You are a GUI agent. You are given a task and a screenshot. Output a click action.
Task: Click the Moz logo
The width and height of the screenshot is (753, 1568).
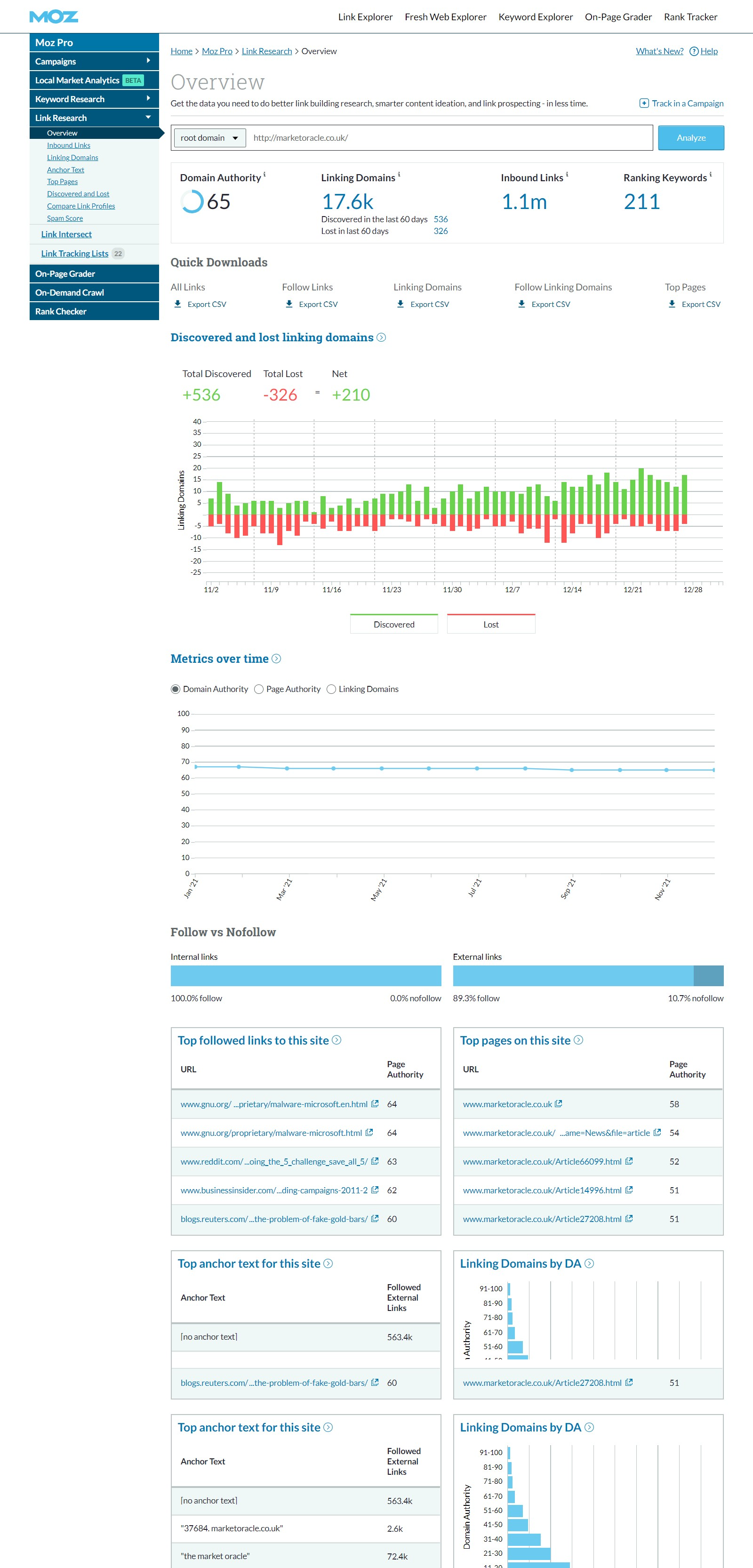click(x=54, y=16)
